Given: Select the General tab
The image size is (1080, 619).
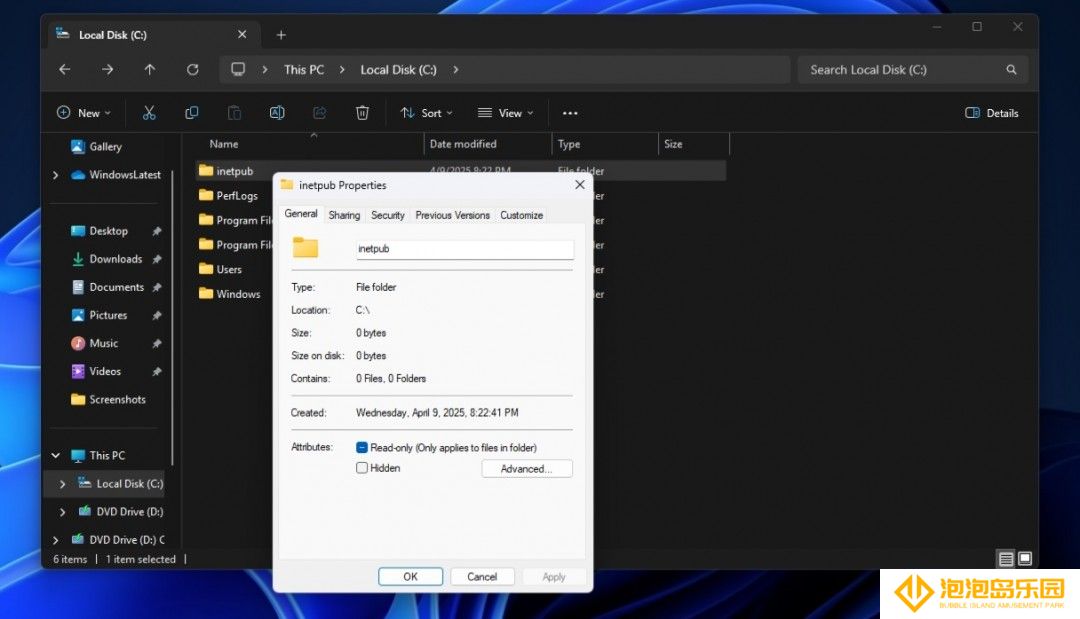Looking at the screenshot, I should 301,214.
